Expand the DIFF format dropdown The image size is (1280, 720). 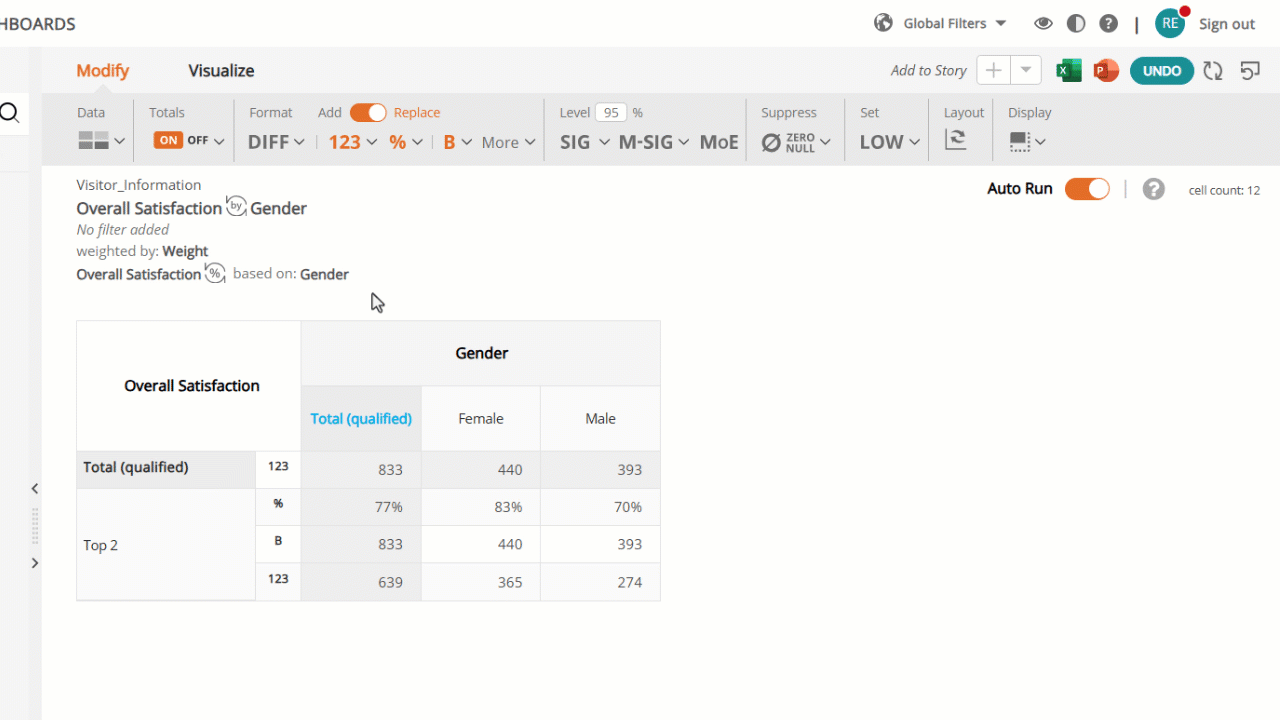(x=277, y=142)
